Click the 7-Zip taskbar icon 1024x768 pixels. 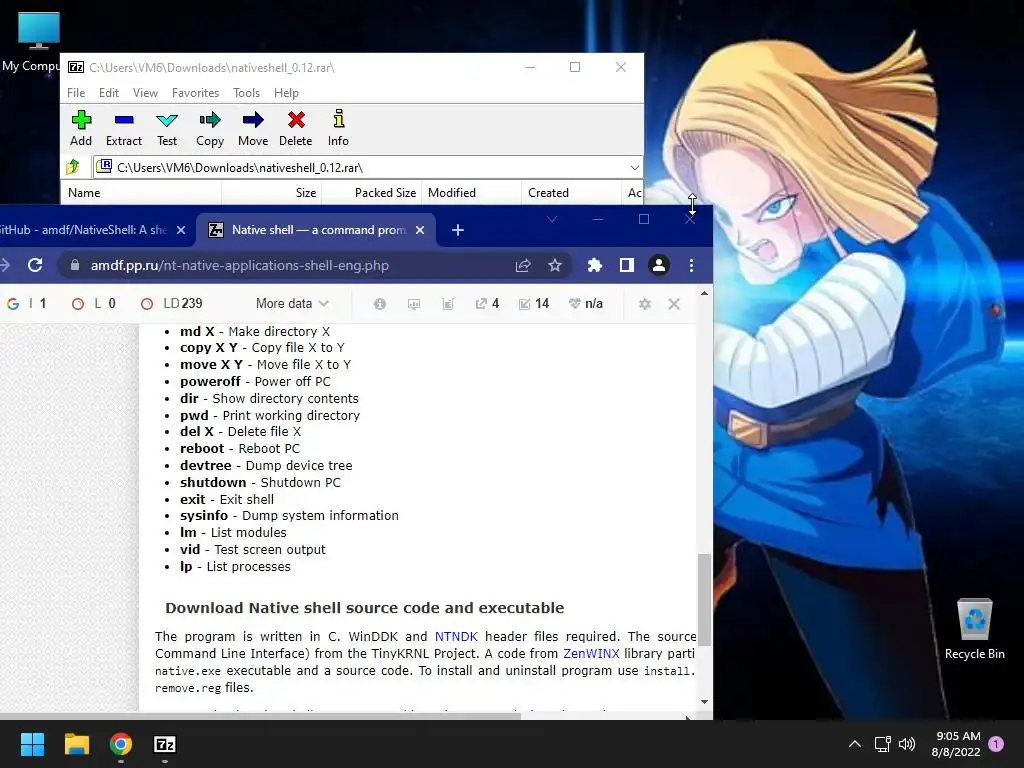(x=165, y=744)
